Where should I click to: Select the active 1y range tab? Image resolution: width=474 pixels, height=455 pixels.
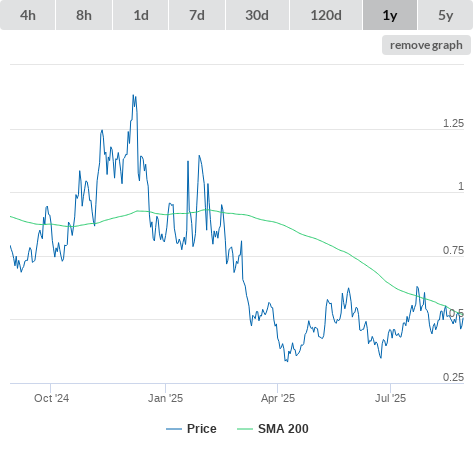point(390,15)
